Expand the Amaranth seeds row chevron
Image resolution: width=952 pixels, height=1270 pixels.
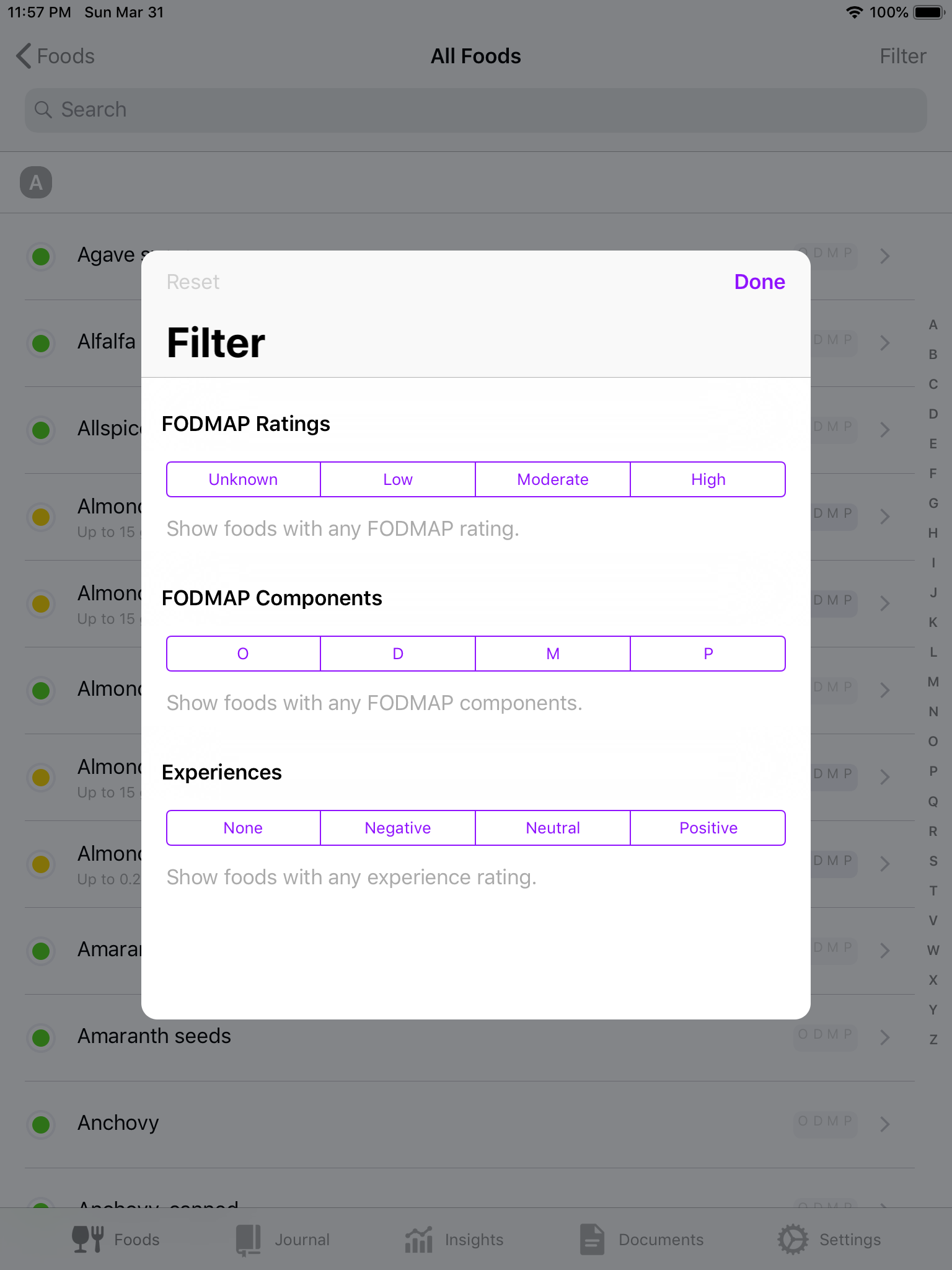click(885, 1037)
